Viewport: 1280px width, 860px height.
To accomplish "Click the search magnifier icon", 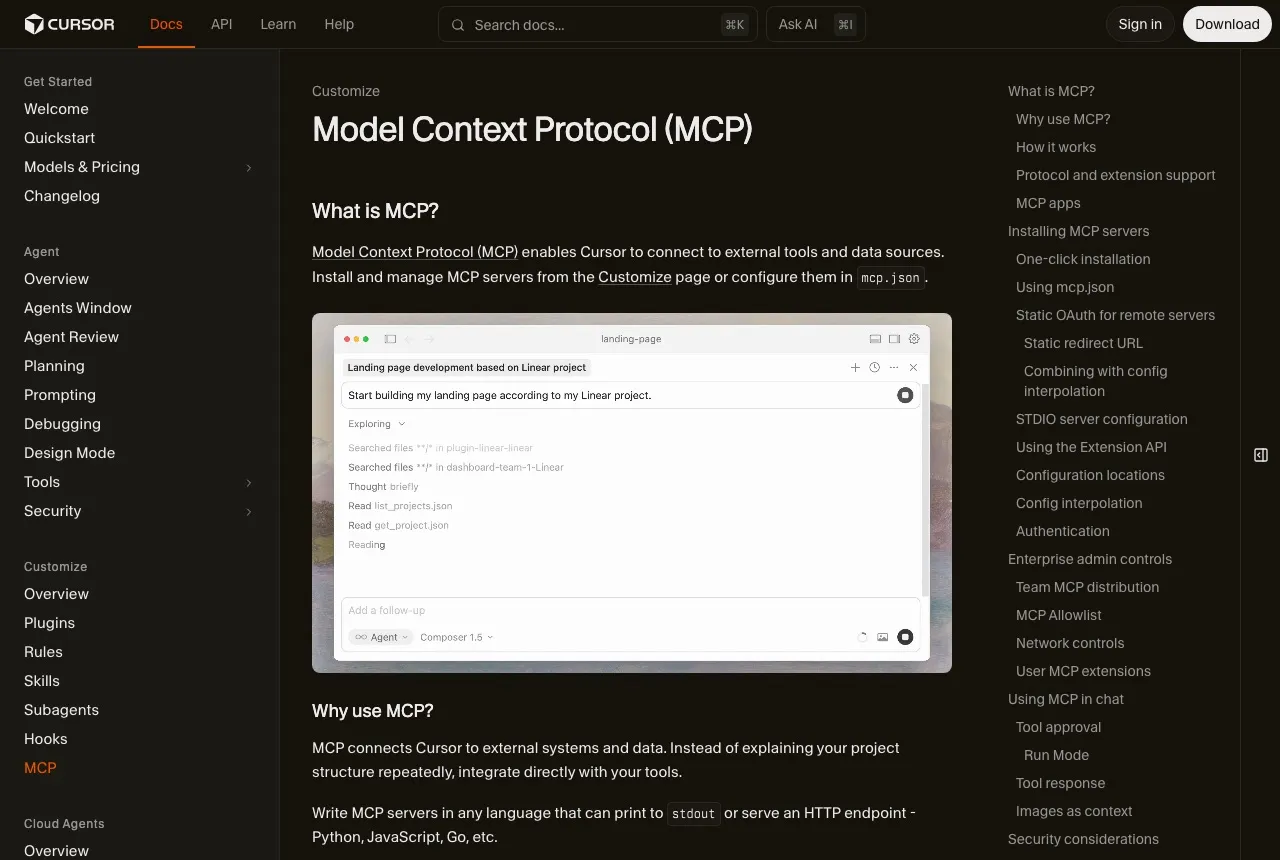I will pyautogui.click(x=458, y=25).
